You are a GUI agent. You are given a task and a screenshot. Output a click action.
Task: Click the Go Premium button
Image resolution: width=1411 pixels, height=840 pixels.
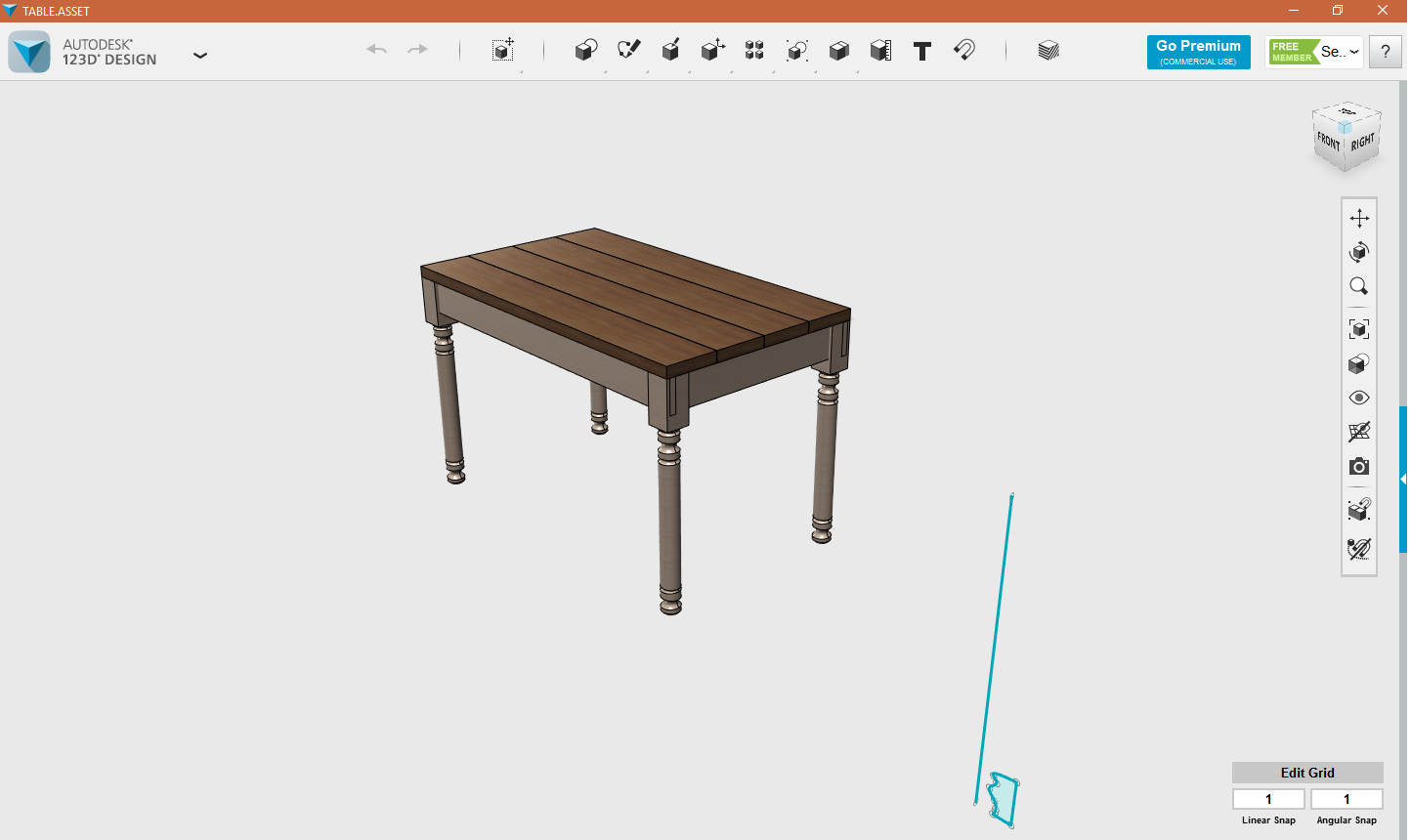click(1198, 52)
